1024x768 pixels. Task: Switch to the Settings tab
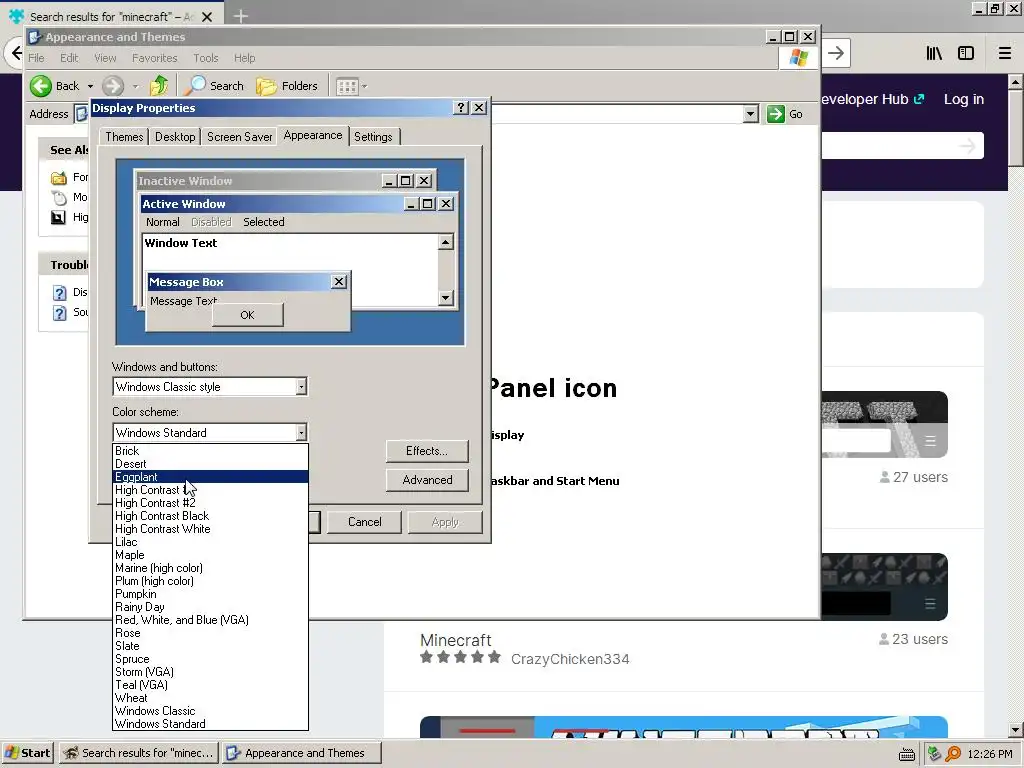point(374,136)
